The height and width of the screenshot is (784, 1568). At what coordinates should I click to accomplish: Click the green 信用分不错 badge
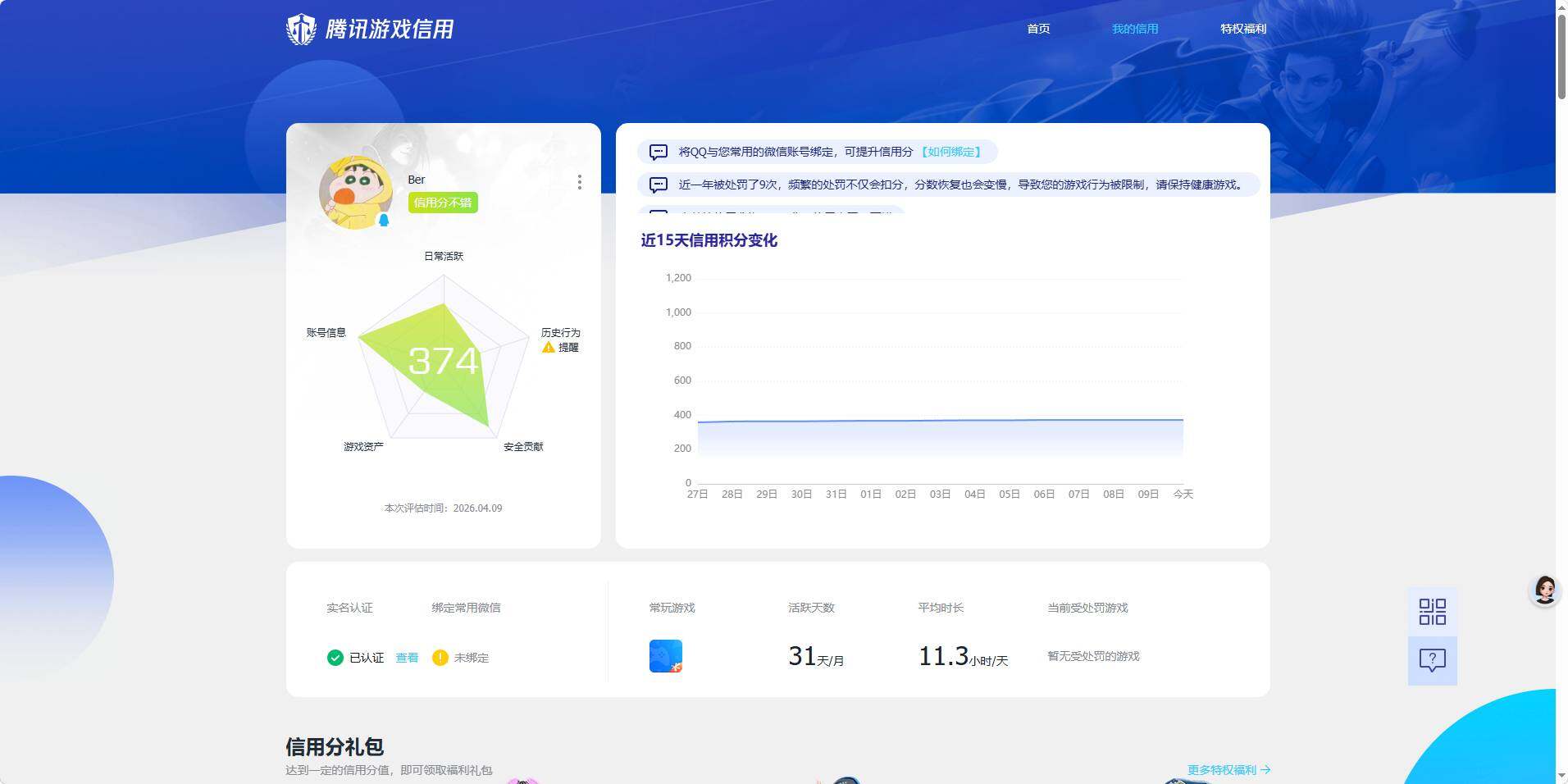click(x=442, y=202)
